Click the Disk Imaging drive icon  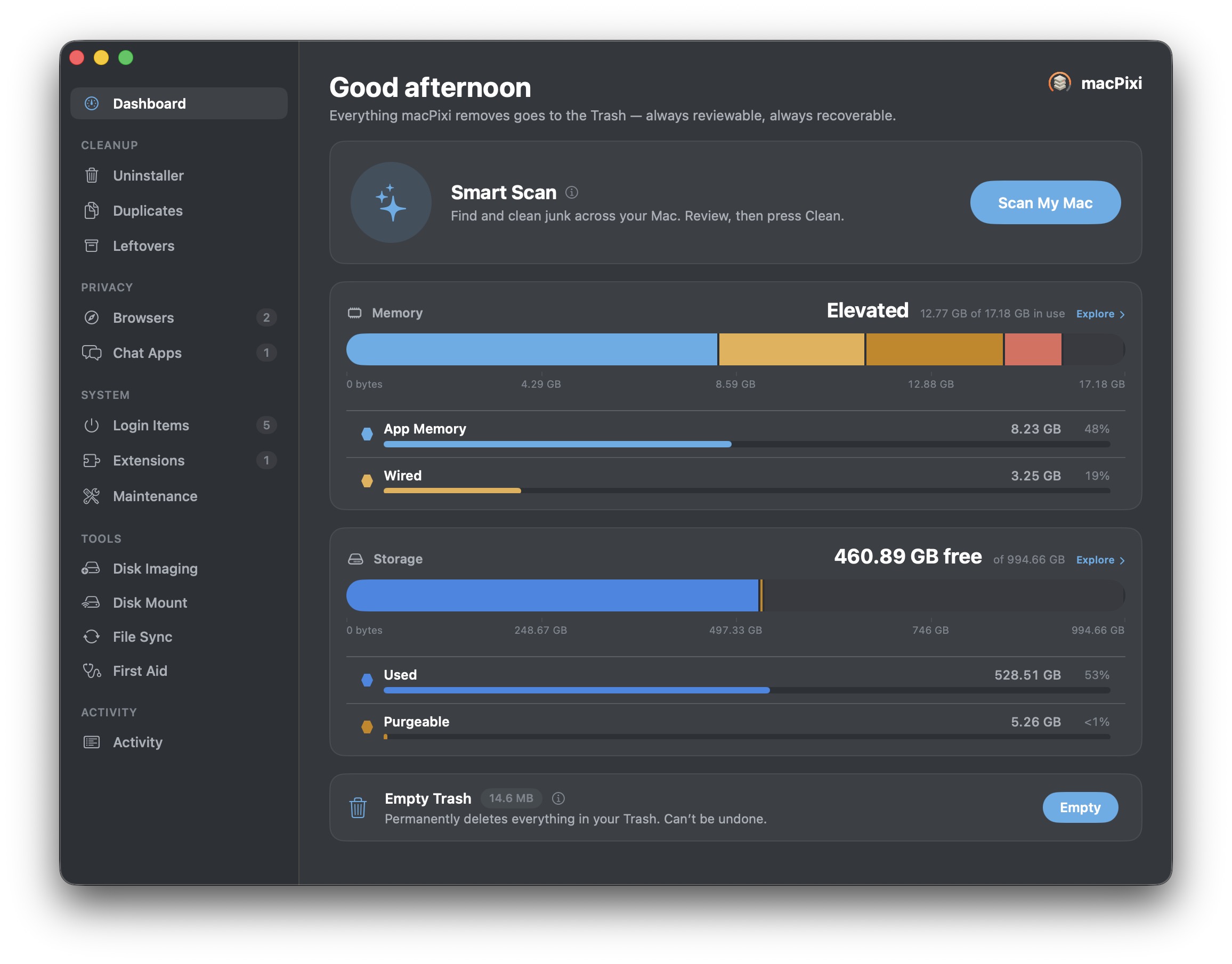pyautogui.click(x=91, y=568)
